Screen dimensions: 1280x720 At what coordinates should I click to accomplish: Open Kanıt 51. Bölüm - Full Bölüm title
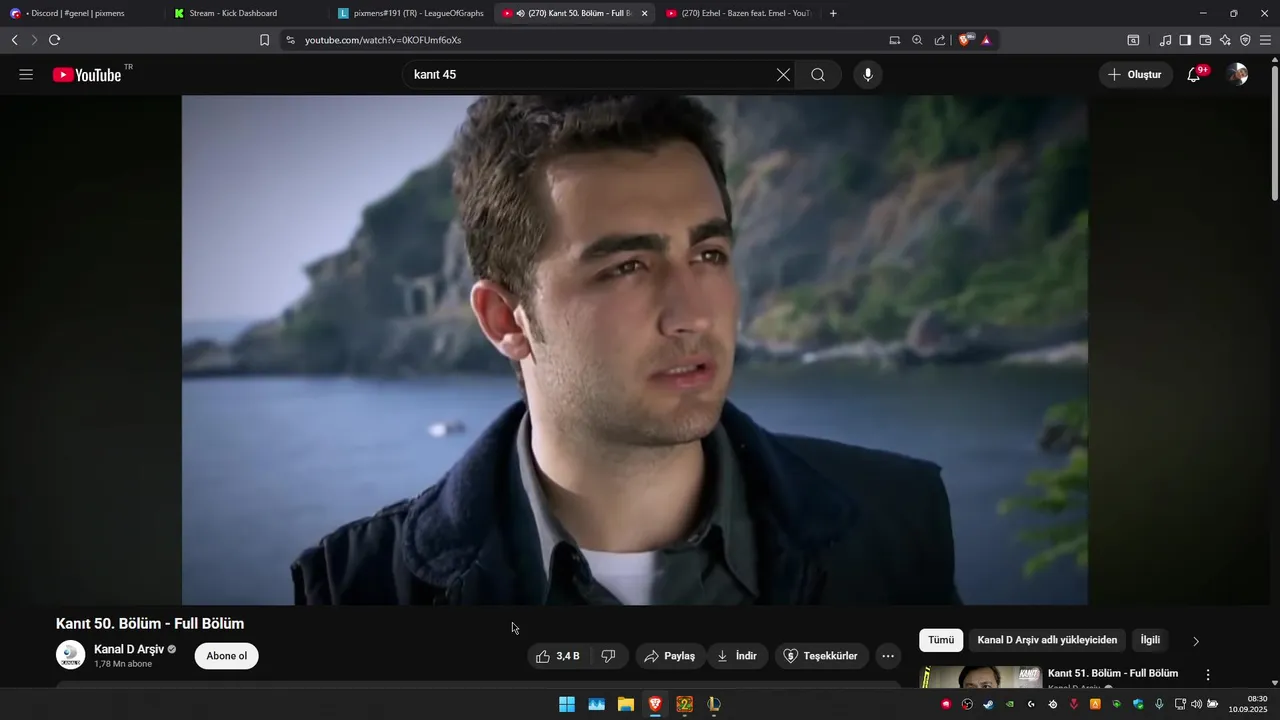[x=1113, y=673]
